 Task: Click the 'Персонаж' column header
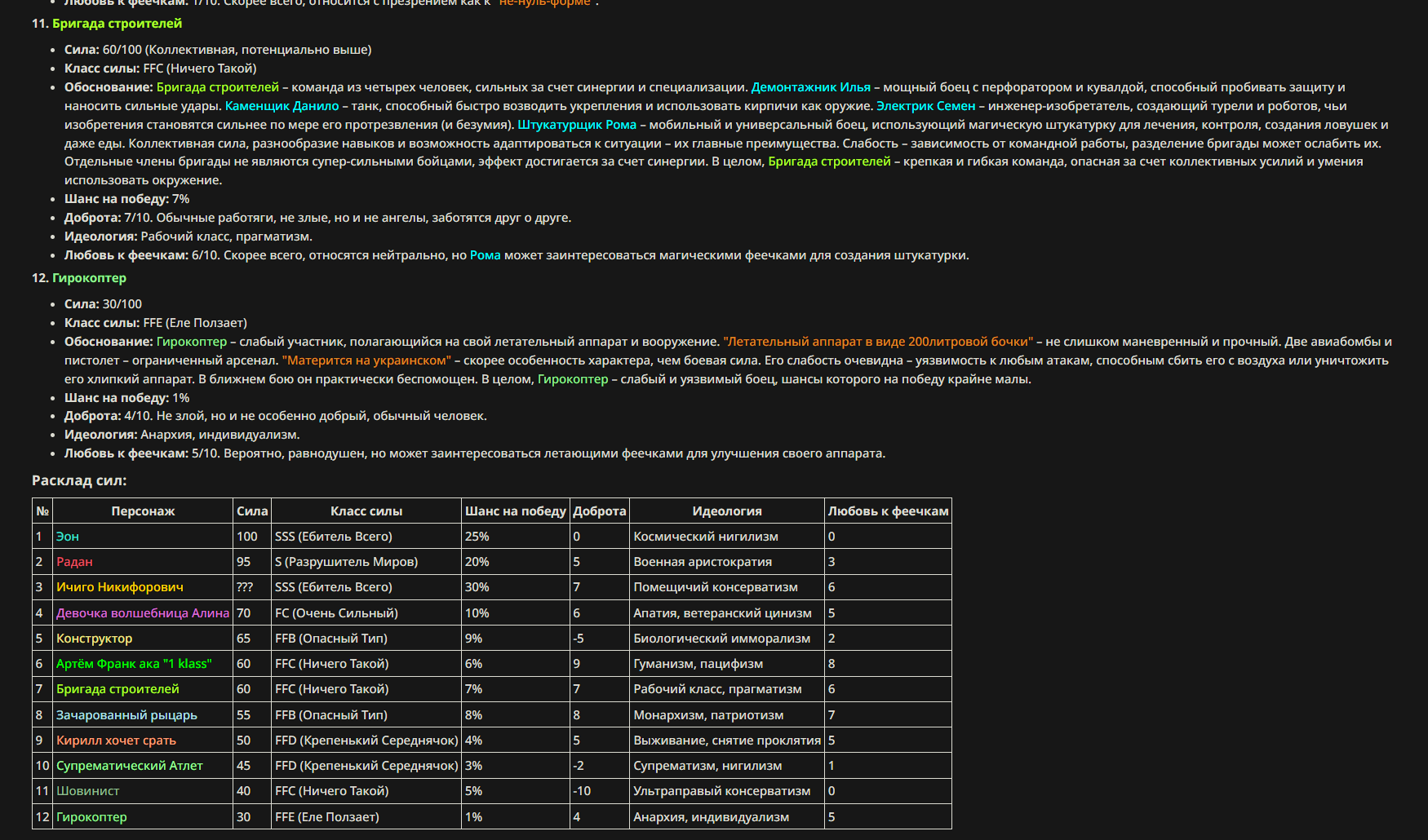[x=143, y=511]
